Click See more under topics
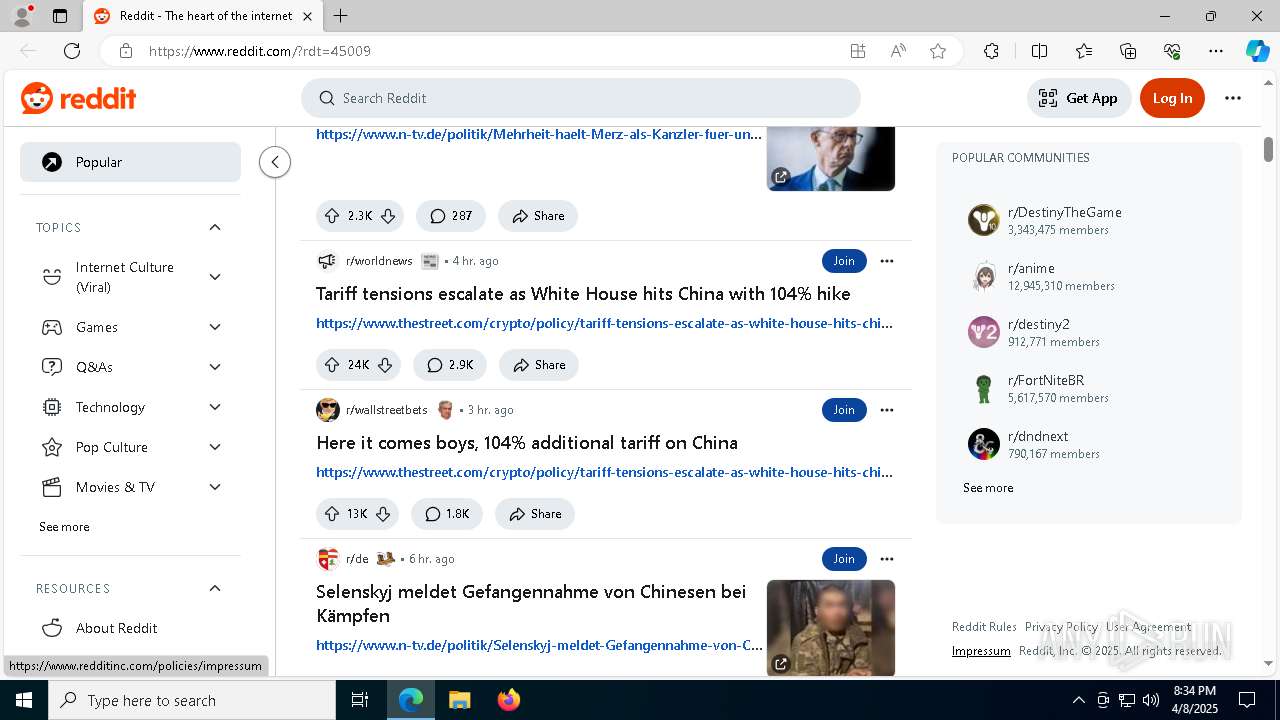This screenshot has height=720, width=1280. click(64, 527)
